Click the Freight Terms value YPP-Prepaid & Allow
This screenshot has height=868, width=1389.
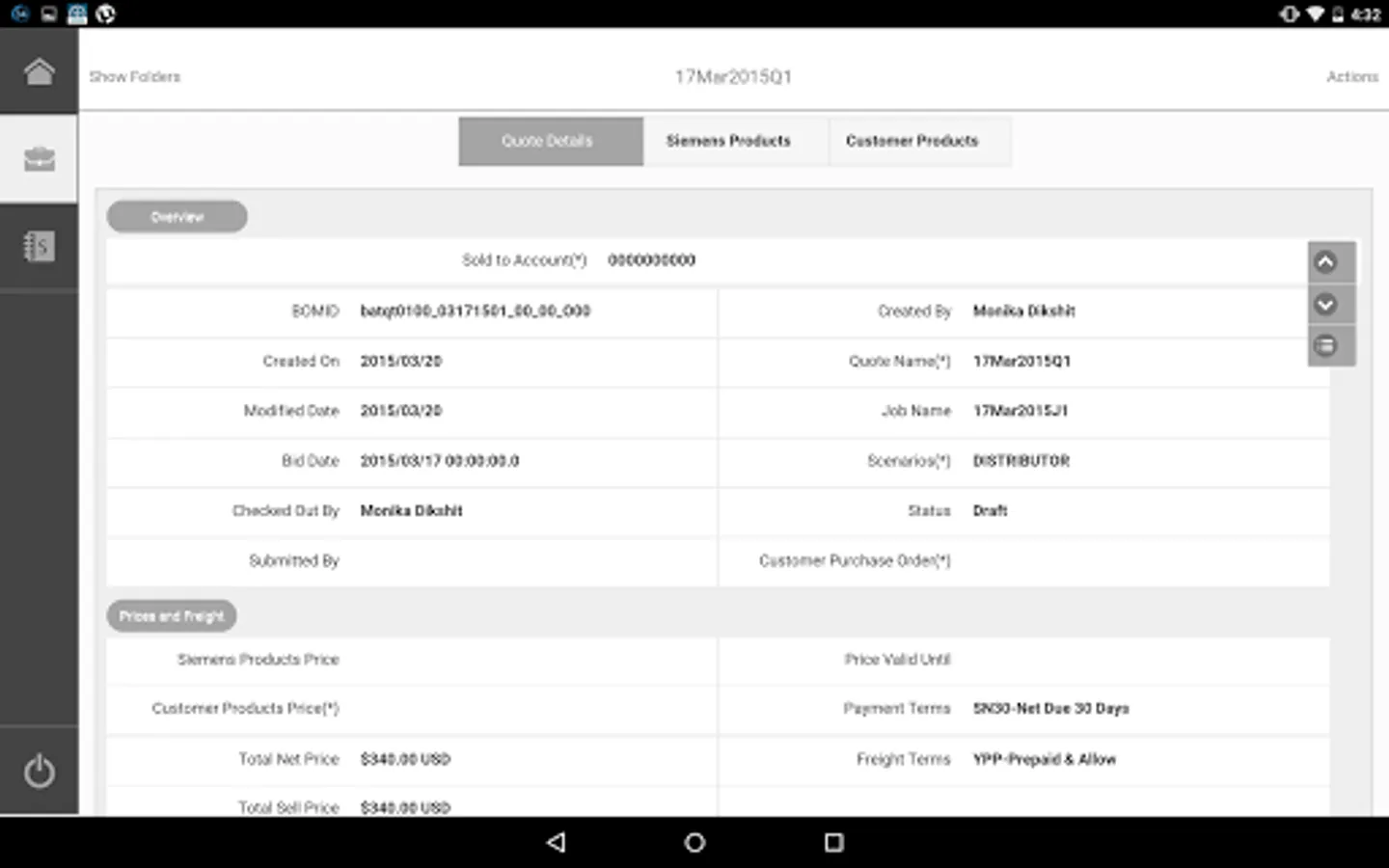[x=1044, y=760]
